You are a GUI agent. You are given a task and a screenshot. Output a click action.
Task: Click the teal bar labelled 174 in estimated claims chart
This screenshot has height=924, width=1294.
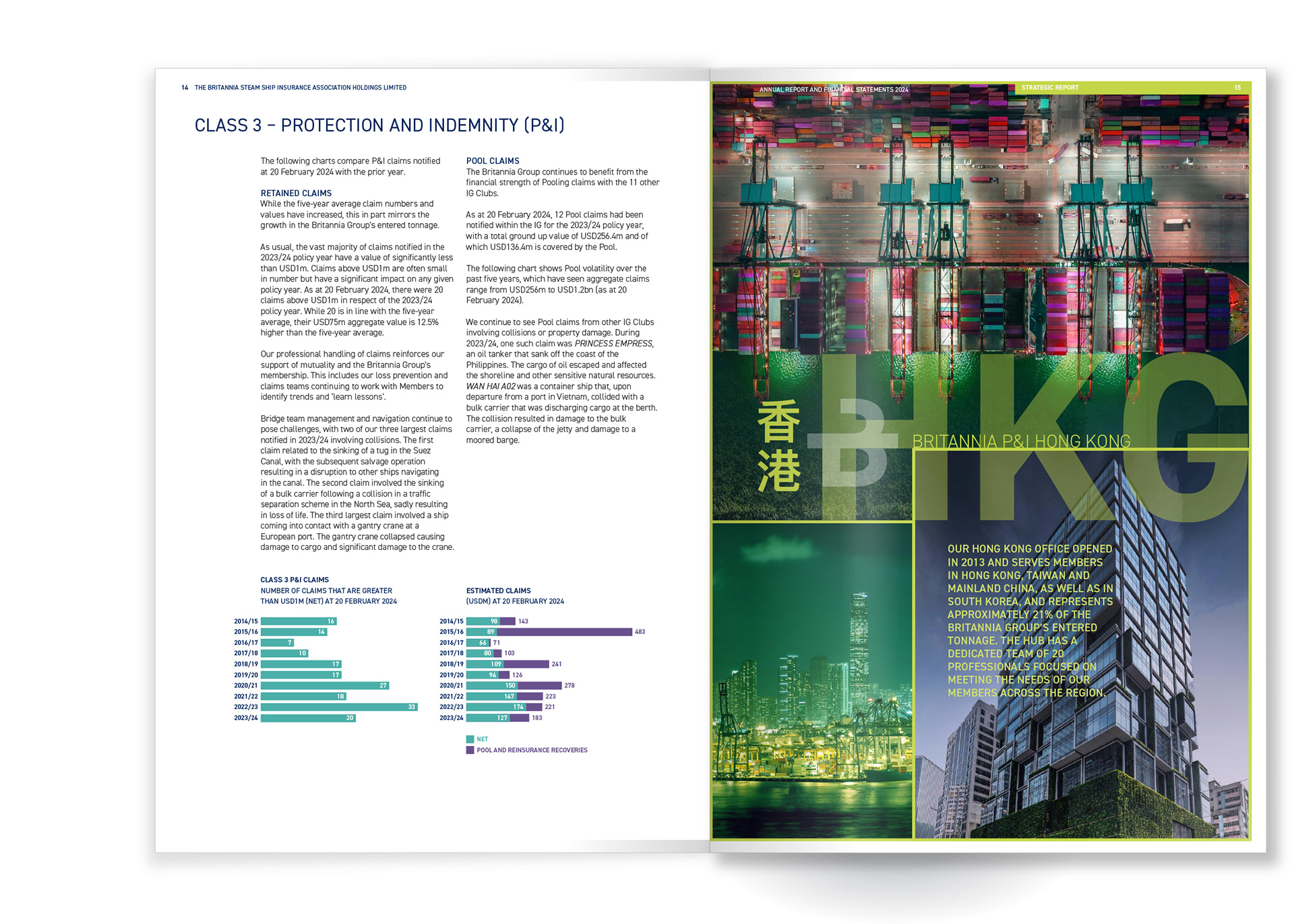(x=496, y=707)
